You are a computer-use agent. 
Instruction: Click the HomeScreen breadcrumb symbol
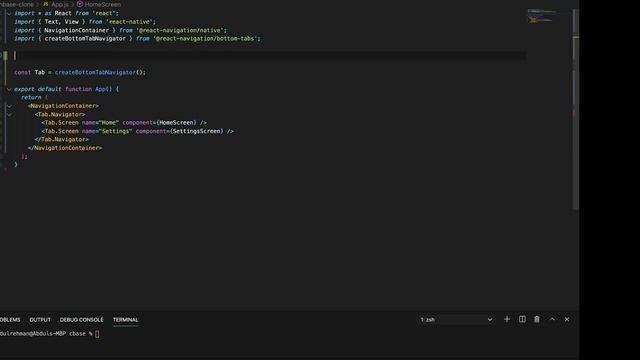pos(102,4)
